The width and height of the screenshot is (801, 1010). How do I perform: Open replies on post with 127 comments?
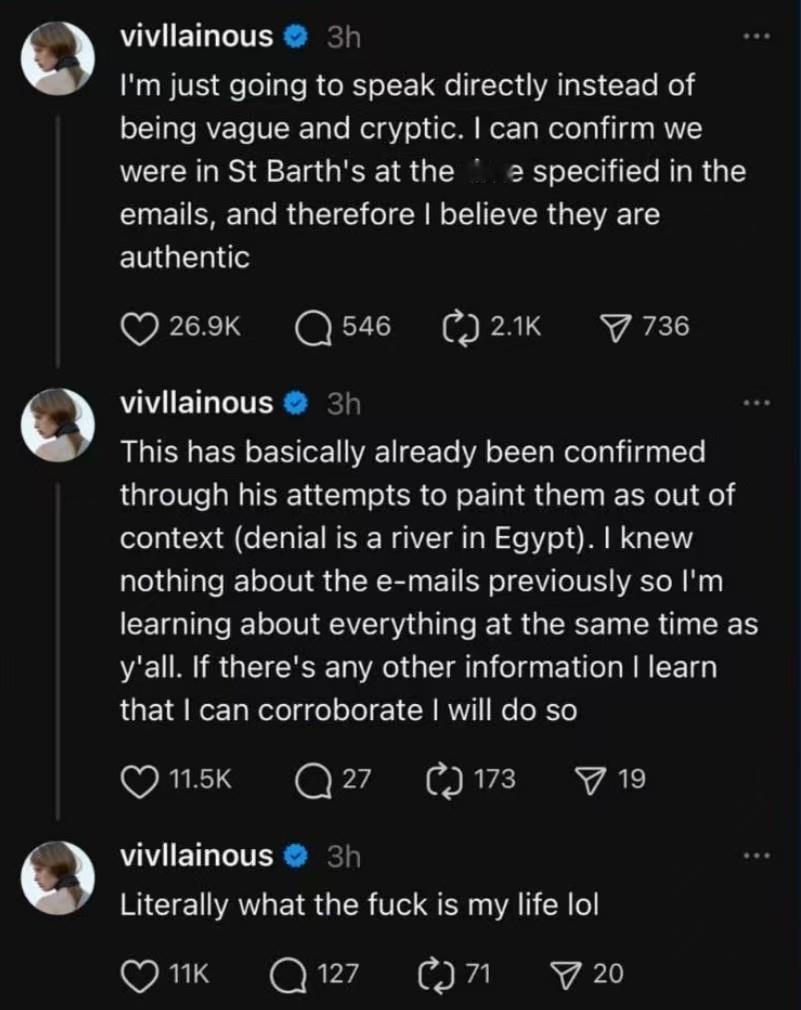coord(290,973)
